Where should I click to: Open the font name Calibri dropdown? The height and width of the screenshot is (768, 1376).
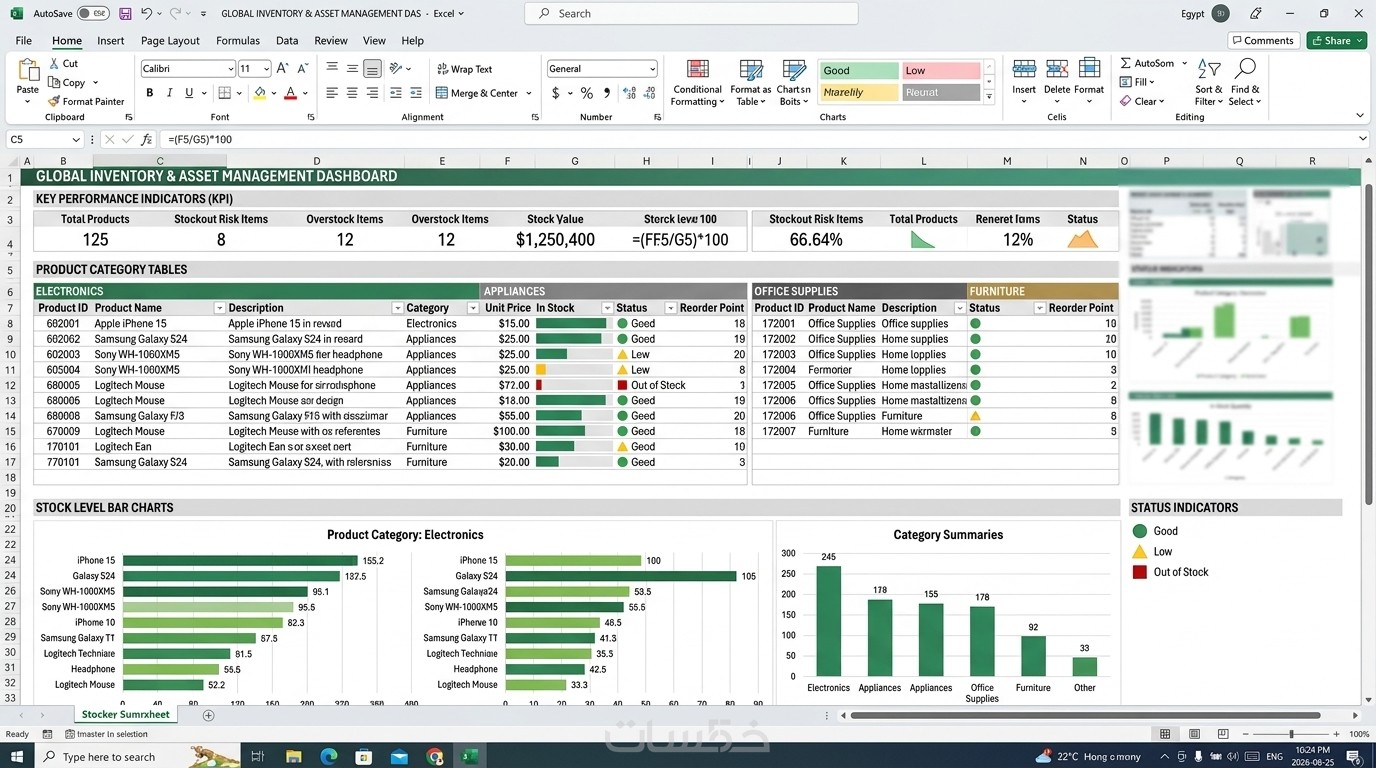(x=229, y=69)
